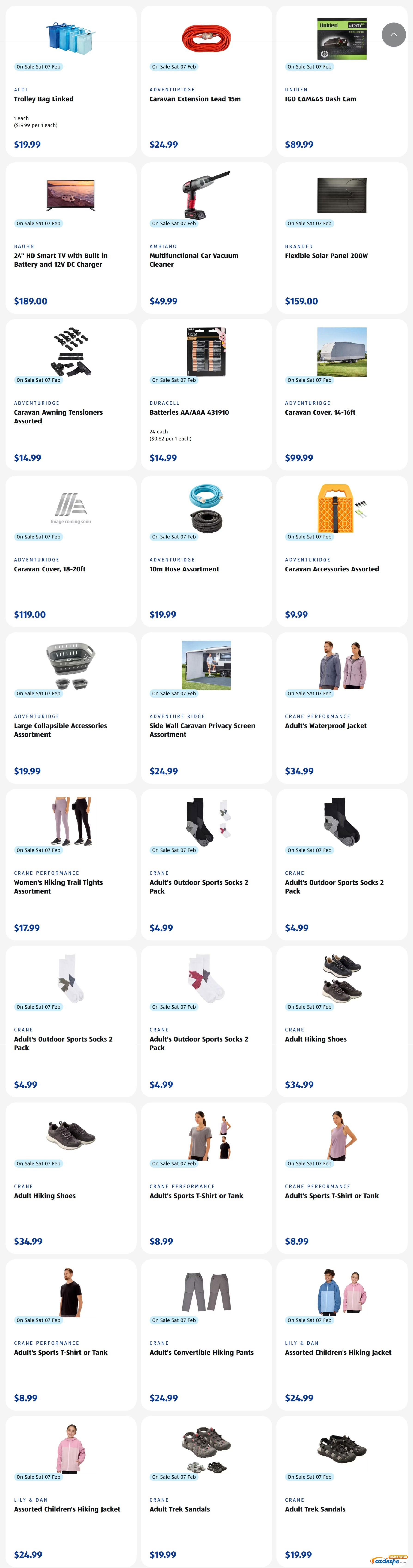This screenshot has width=413, height=1568.
Task: Click the Flexible Solar Panel 200W image
Action: [342, 195]
